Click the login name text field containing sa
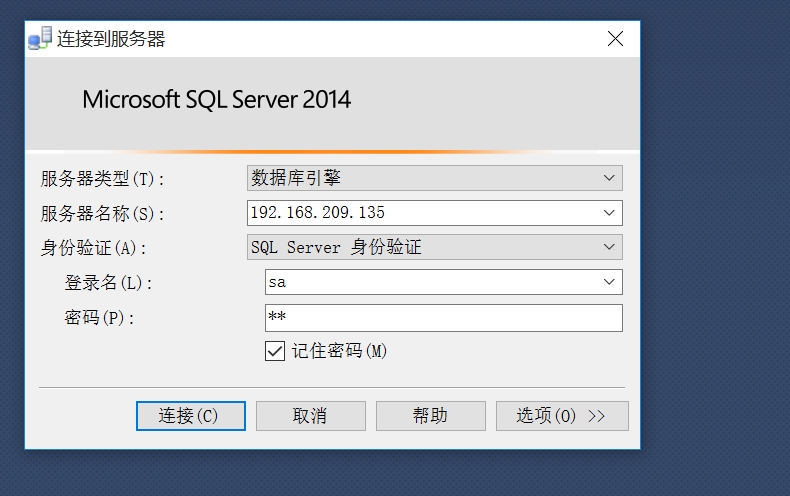Screen dimensions: 790x496 coord(430,283)
